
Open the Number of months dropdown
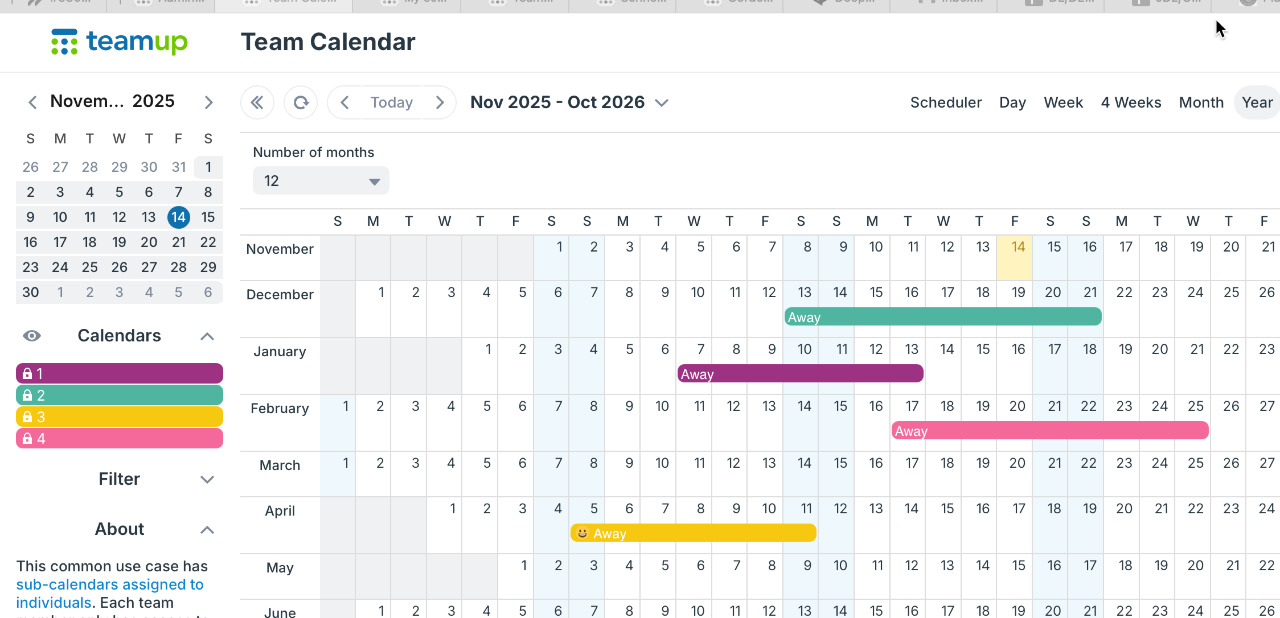coord(320,181)
